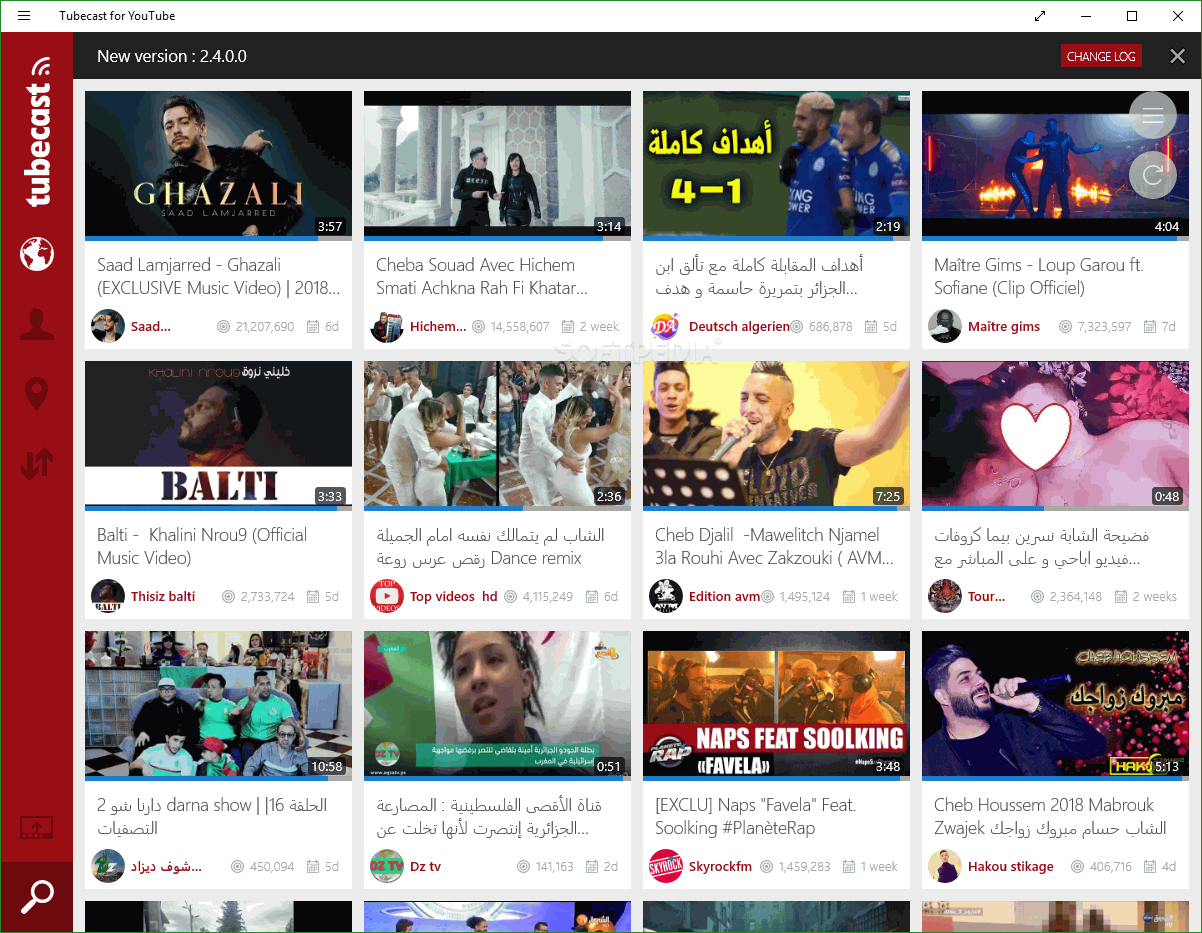Click the cast to screen icon in sidebar
1202x933 pixels.
37,828
